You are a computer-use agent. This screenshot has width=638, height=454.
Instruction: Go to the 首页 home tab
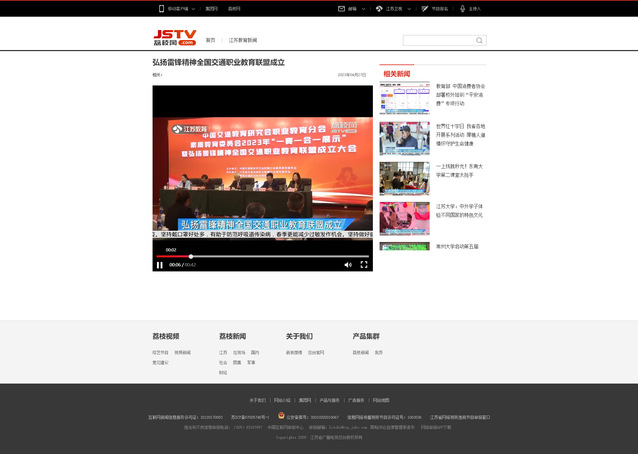[210, 40]
